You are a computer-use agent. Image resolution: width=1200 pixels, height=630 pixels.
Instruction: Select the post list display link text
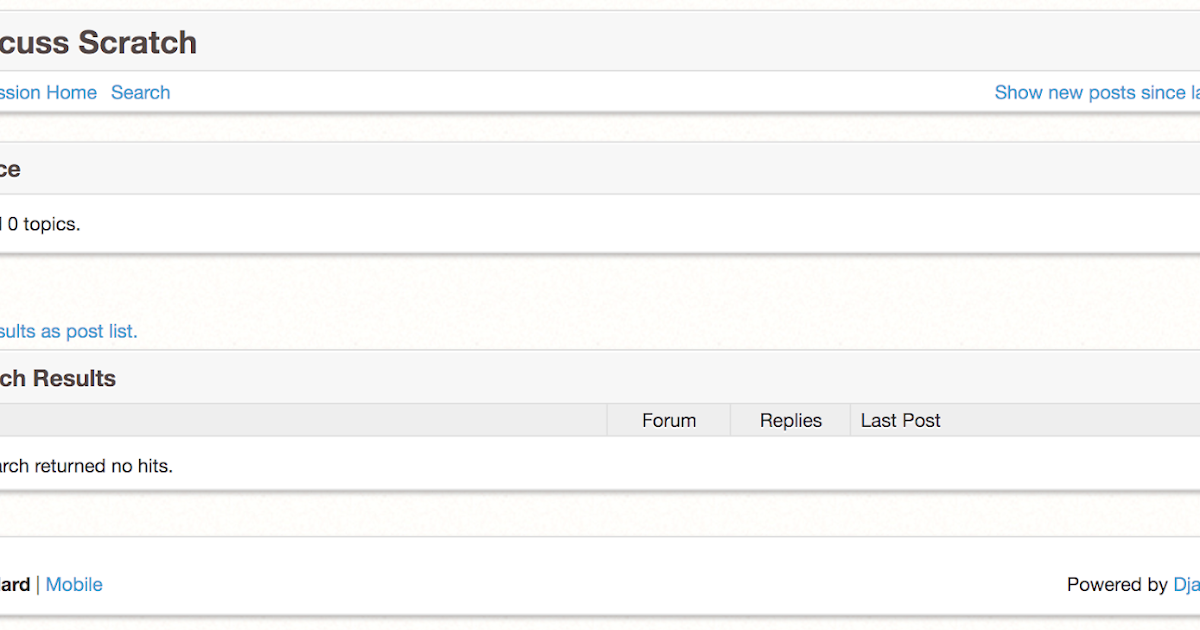pyautogui.click(x=68, y=331)
